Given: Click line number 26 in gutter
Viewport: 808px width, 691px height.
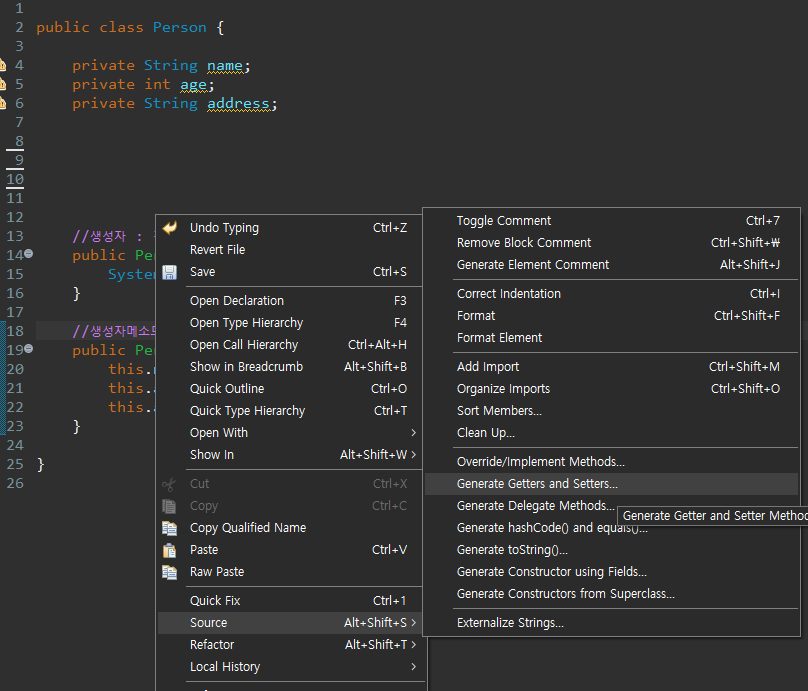Looking at the screenshot, I should [15, 483].
